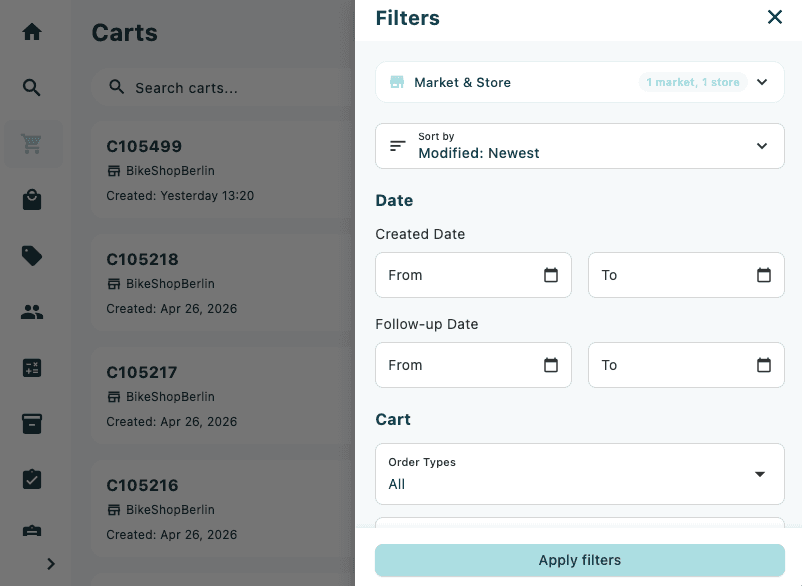Image resolution: width=802 pixels, height=586 pixels.
Task: Click store icon under cart C105499
Action: (x=114, y=171)
